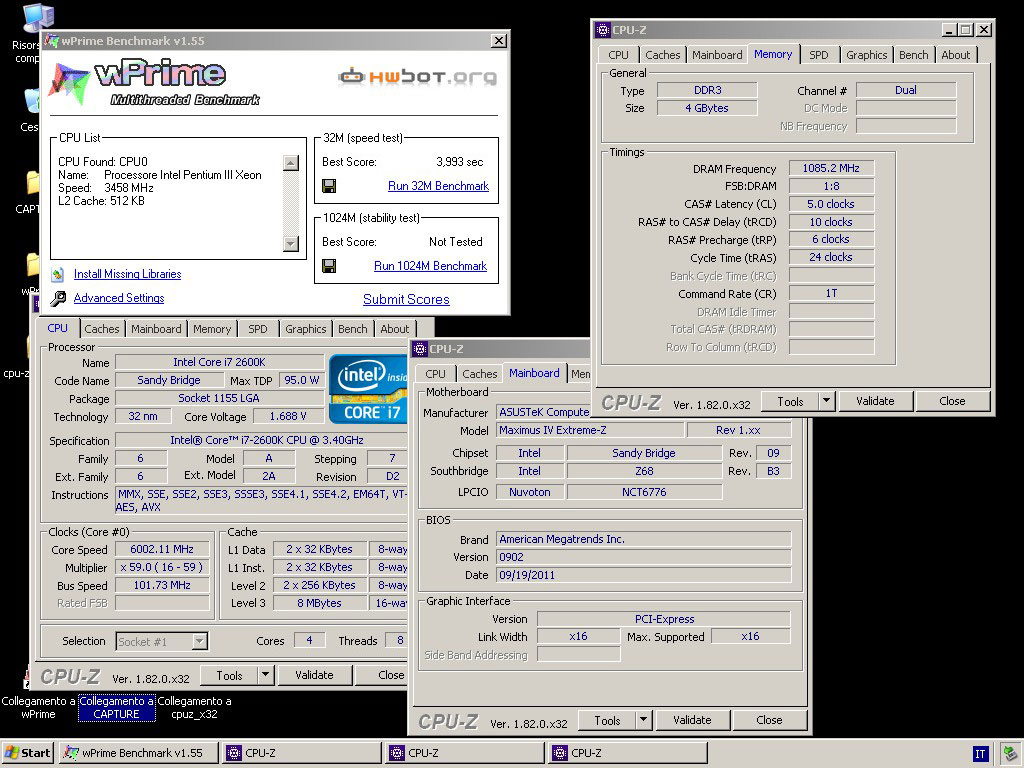The height and width of the screenshot is (768, 1024).
Task: Click the Tools button in the Mainboard window
Action: [607, 720]
